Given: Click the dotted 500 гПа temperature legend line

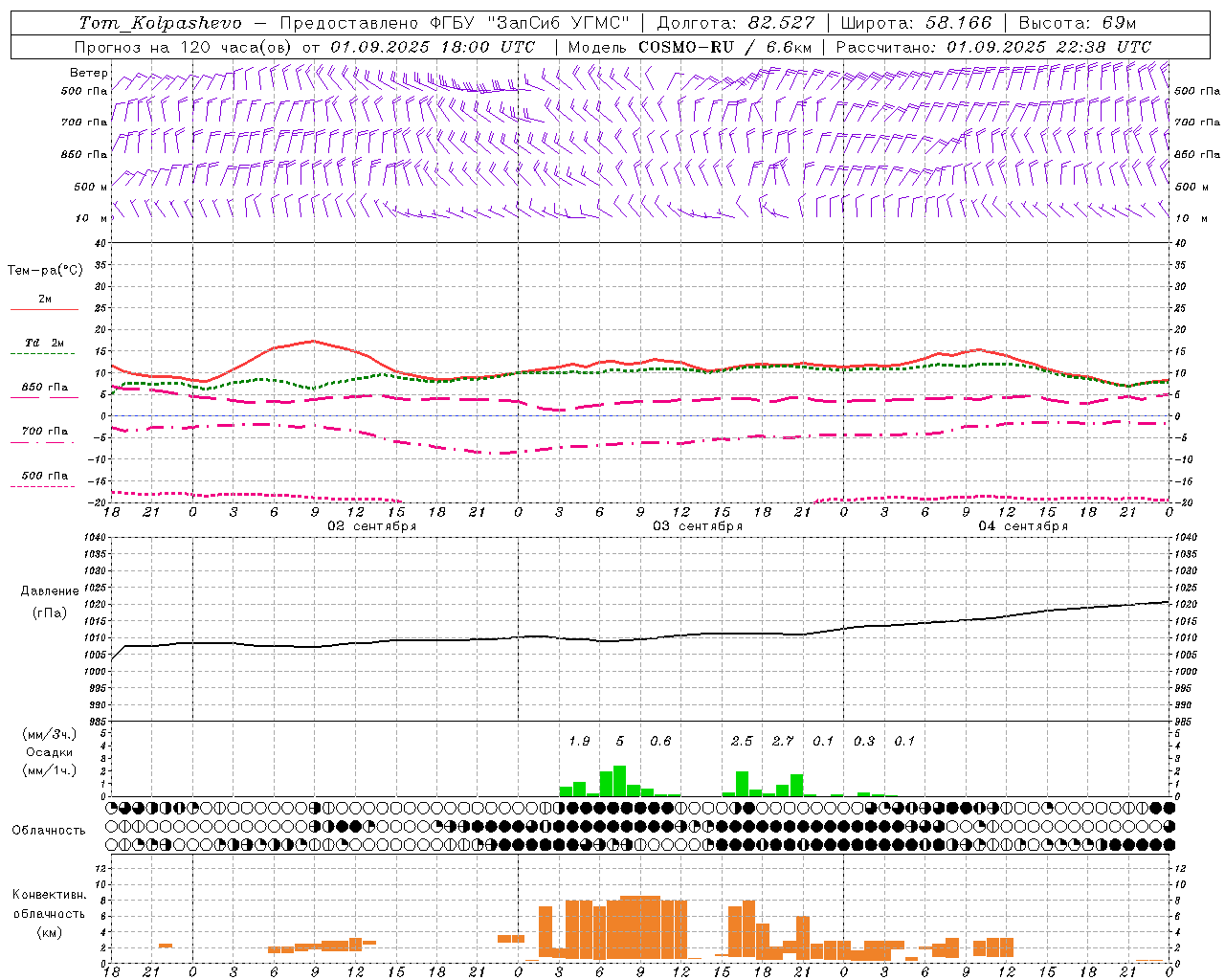Looking at the screenshot, I should pos(44,487).
